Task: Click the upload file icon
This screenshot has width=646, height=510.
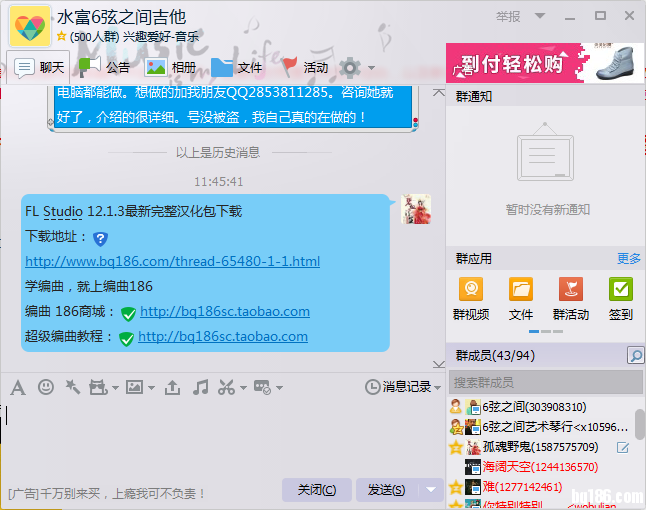Action: [172, 387]
